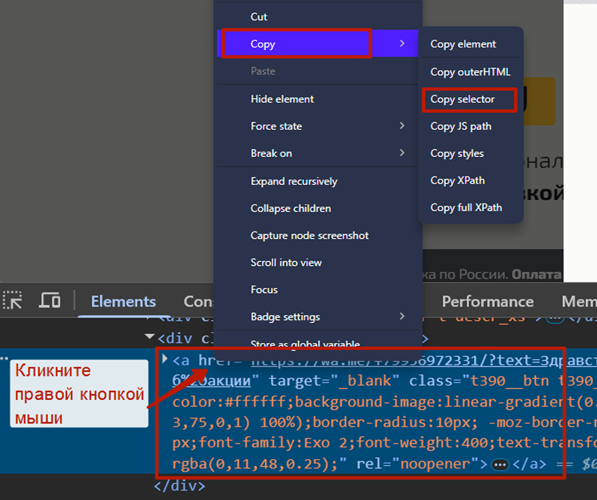Open the Memory tab

[x=579, y=302]
